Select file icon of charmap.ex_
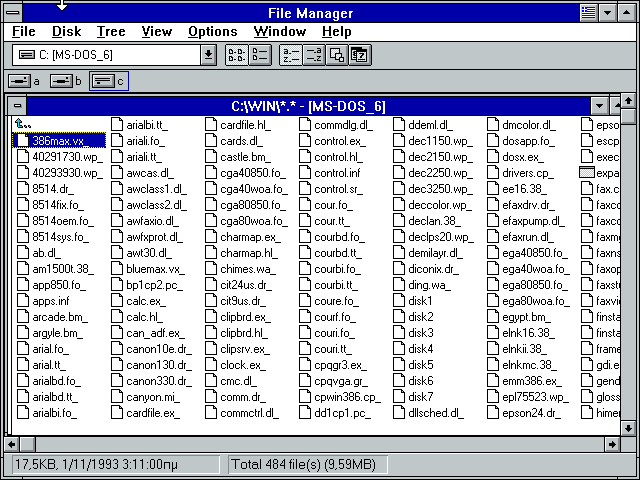 click(211, 237)
